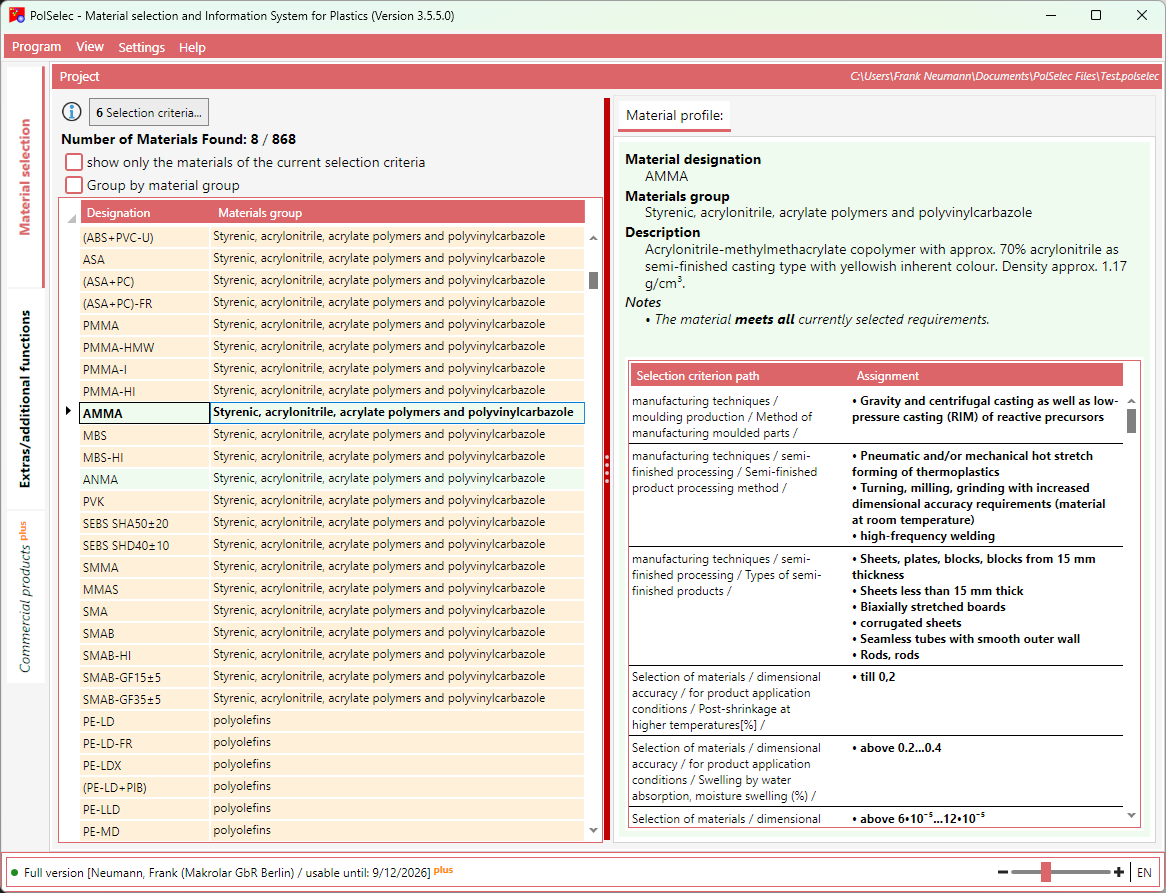The height and width of the screenshot is (893, 1166).
Task: Select the (ASA+PC) material row
Action: [x=332, y=281]
